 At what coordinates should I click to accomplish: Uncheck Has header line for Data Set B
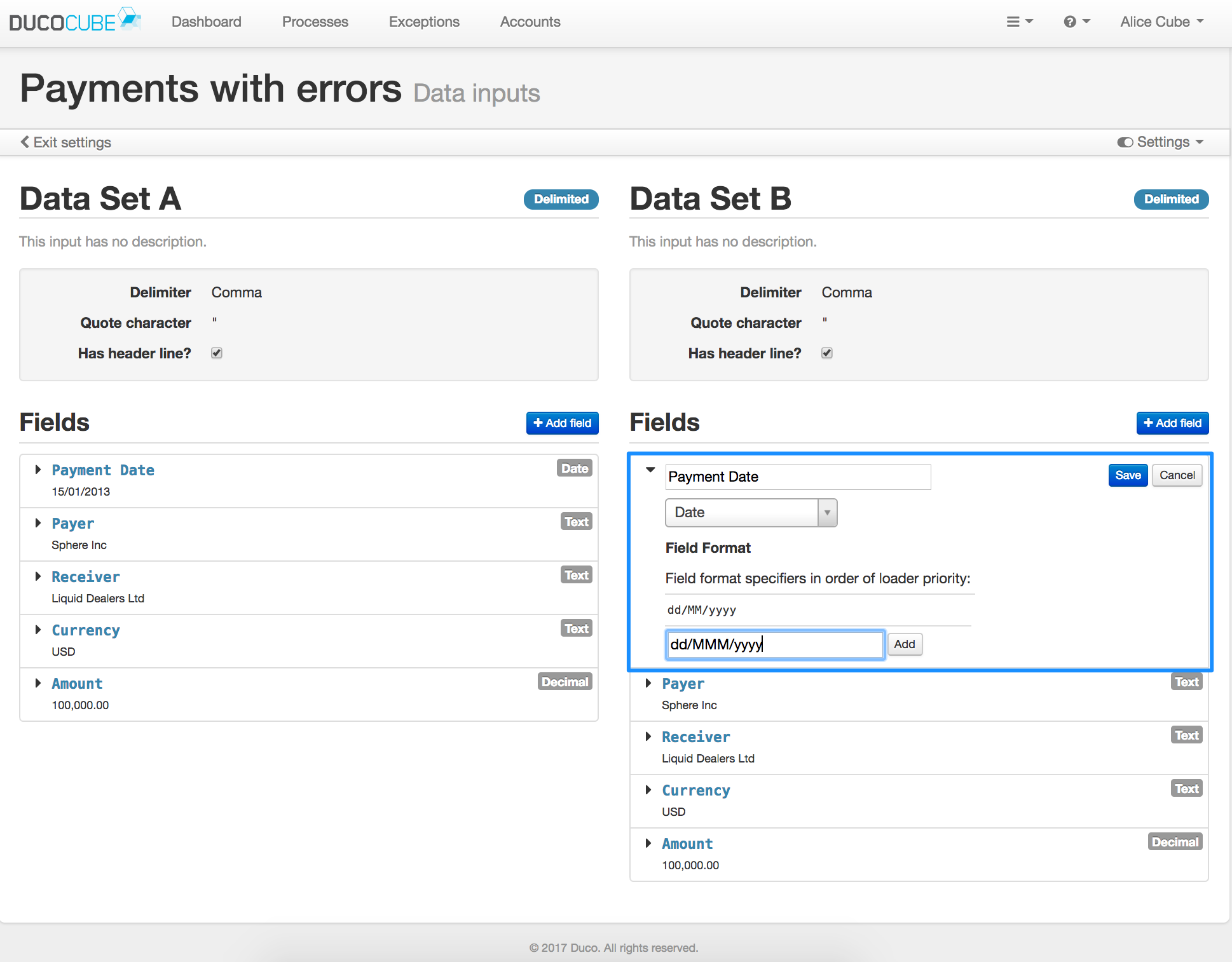click(826, 353)
